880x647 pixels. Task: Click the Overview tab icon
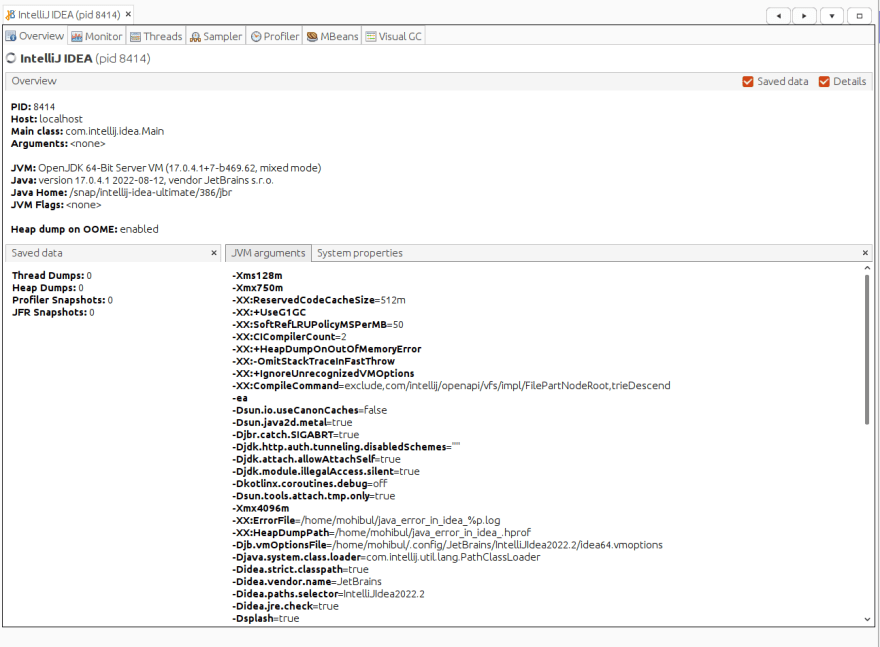tap(11, 36)
